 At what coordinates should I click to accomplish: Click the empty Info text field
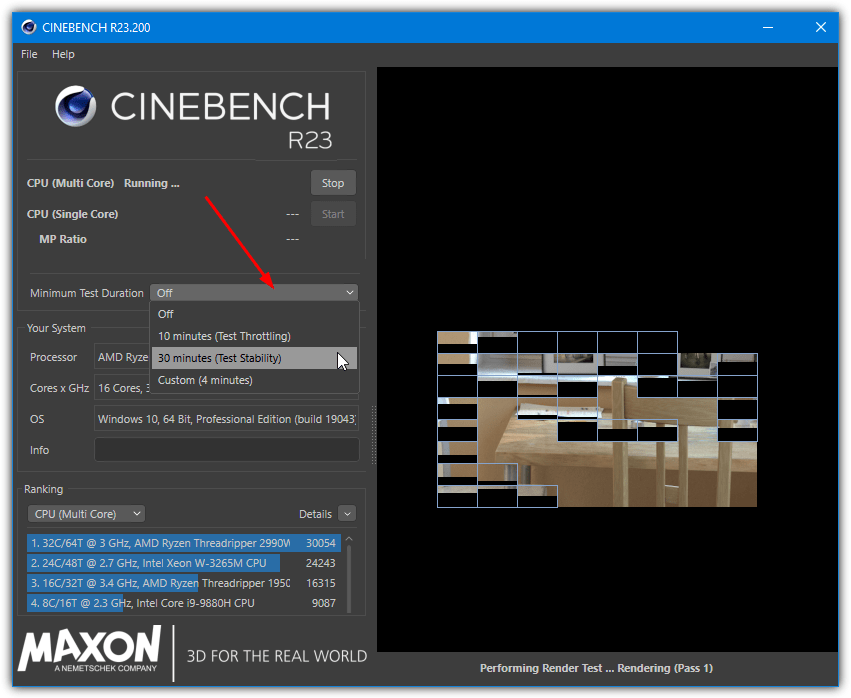point(226,450)
